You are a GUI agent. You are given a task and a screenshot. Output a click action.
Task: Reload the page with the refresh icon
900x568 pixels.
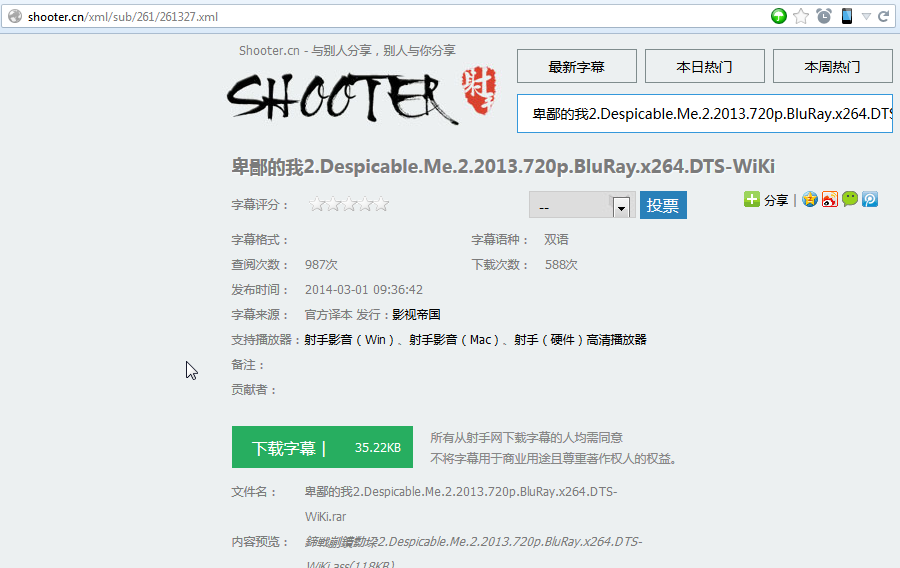884,16
